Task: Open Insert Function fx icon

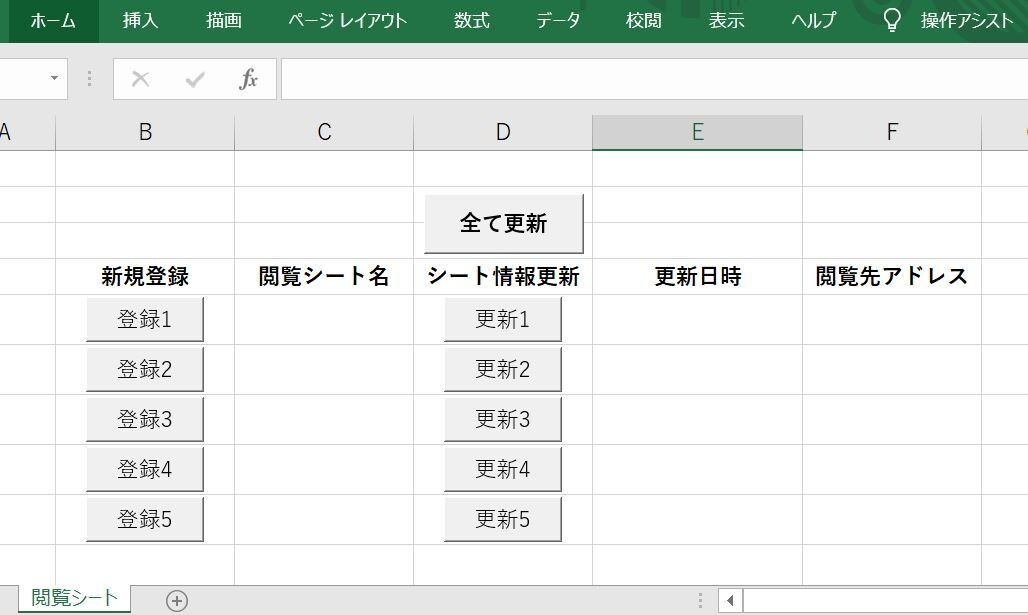Action: pos(248,79)
